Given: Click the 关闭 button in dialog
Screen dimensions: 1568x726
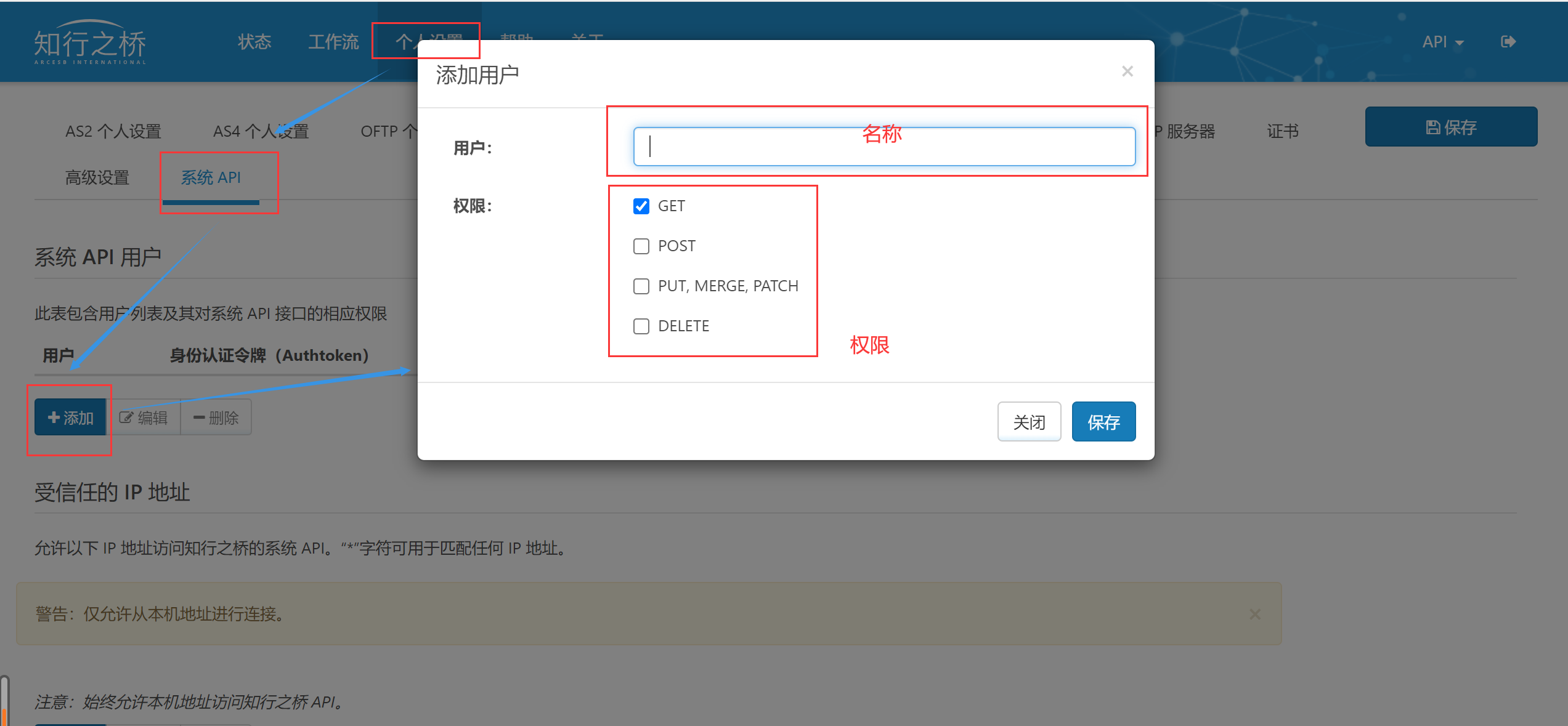Looking at the screenshot, I should [1029, 422].
